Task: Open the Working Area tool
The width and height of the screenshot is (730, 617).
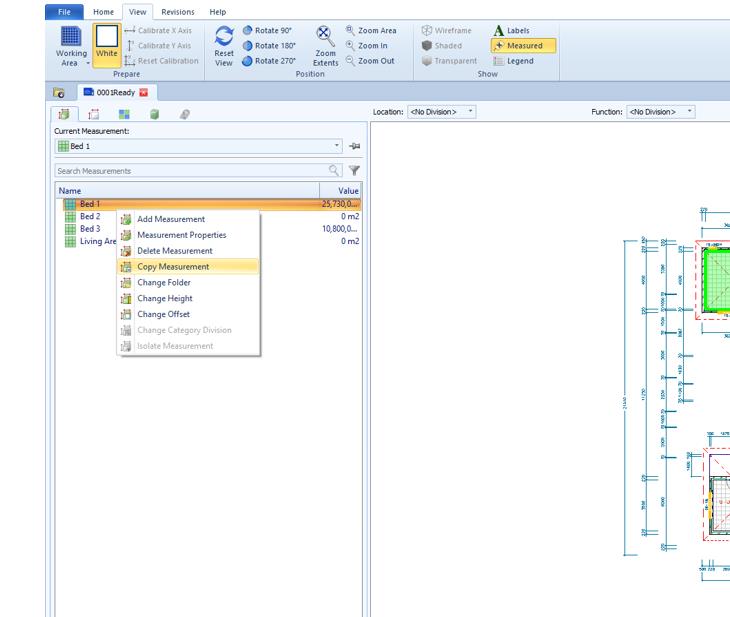Action: (x=71, y=46)
